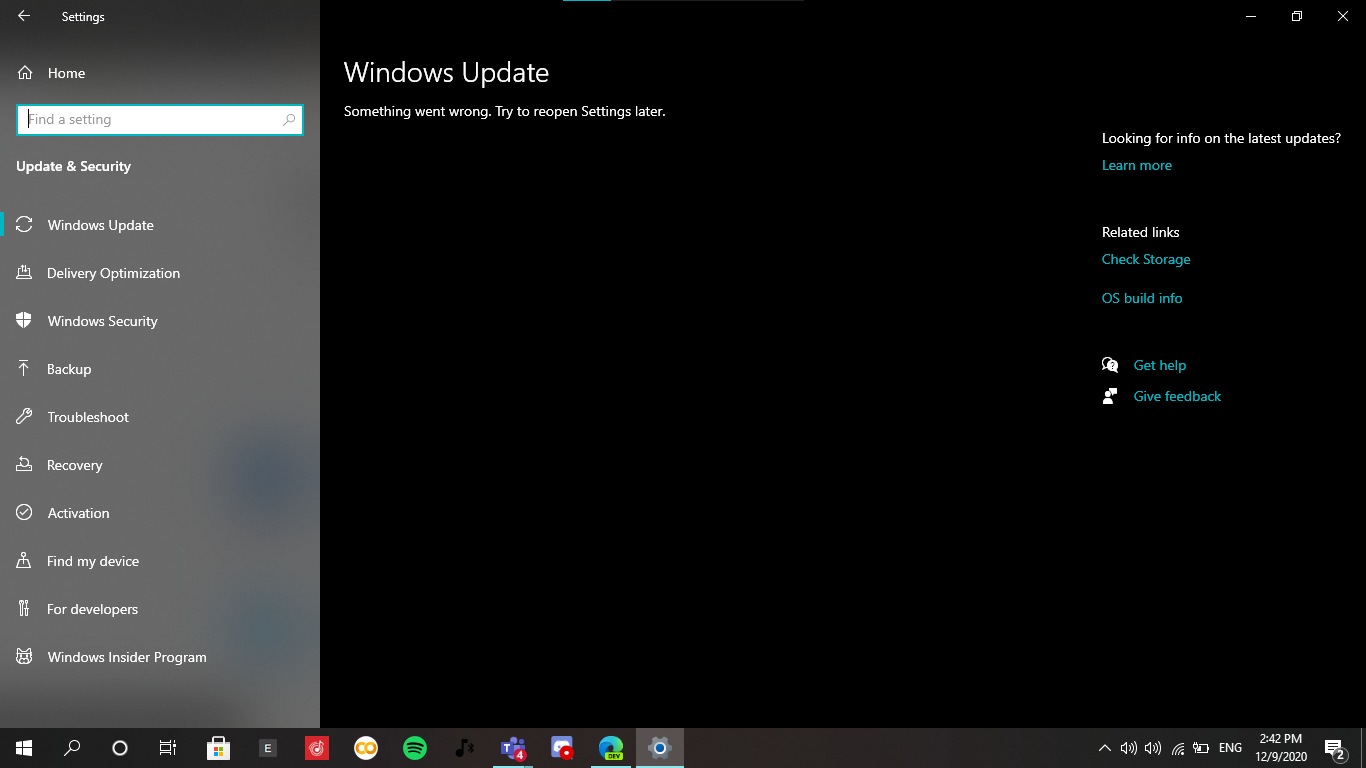This screenshot has width=1366, height=768.
Task: Launch Cortana from the taskbar circle
Action: pos(120,748)
